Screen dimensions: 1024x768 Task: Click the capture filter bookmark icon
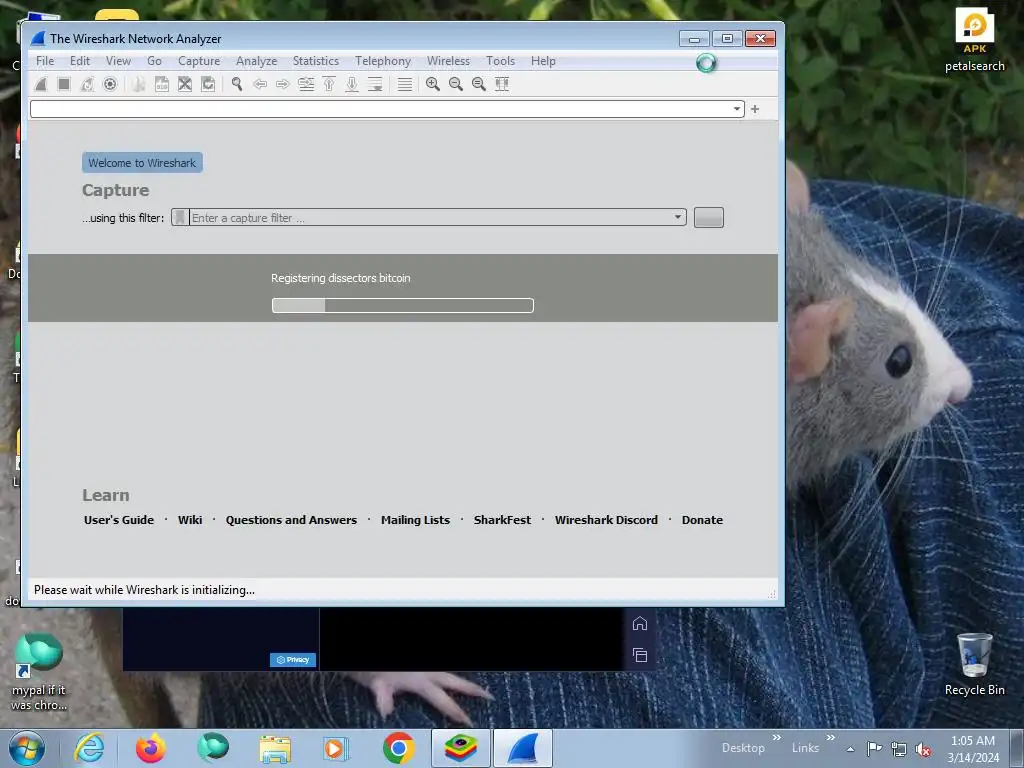coord(180,217)
